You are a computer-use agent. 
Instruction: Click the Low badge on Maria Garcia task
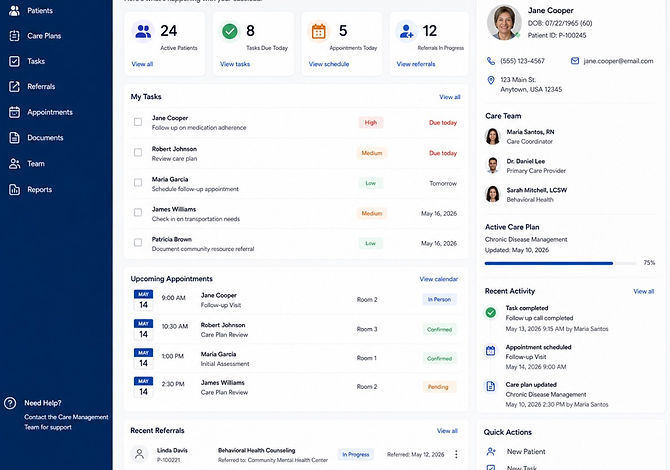(x=370, y=183)
